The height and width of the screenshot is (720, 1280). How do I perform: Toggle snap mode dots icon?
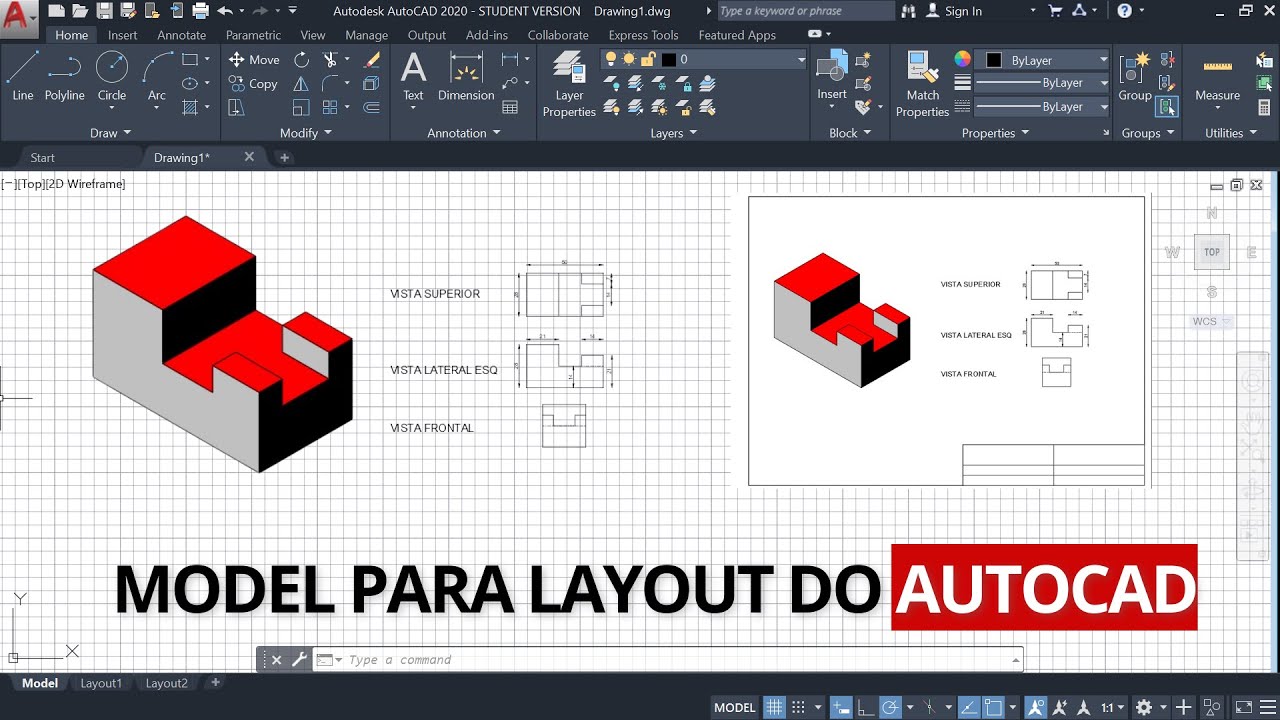click(800, 707)
